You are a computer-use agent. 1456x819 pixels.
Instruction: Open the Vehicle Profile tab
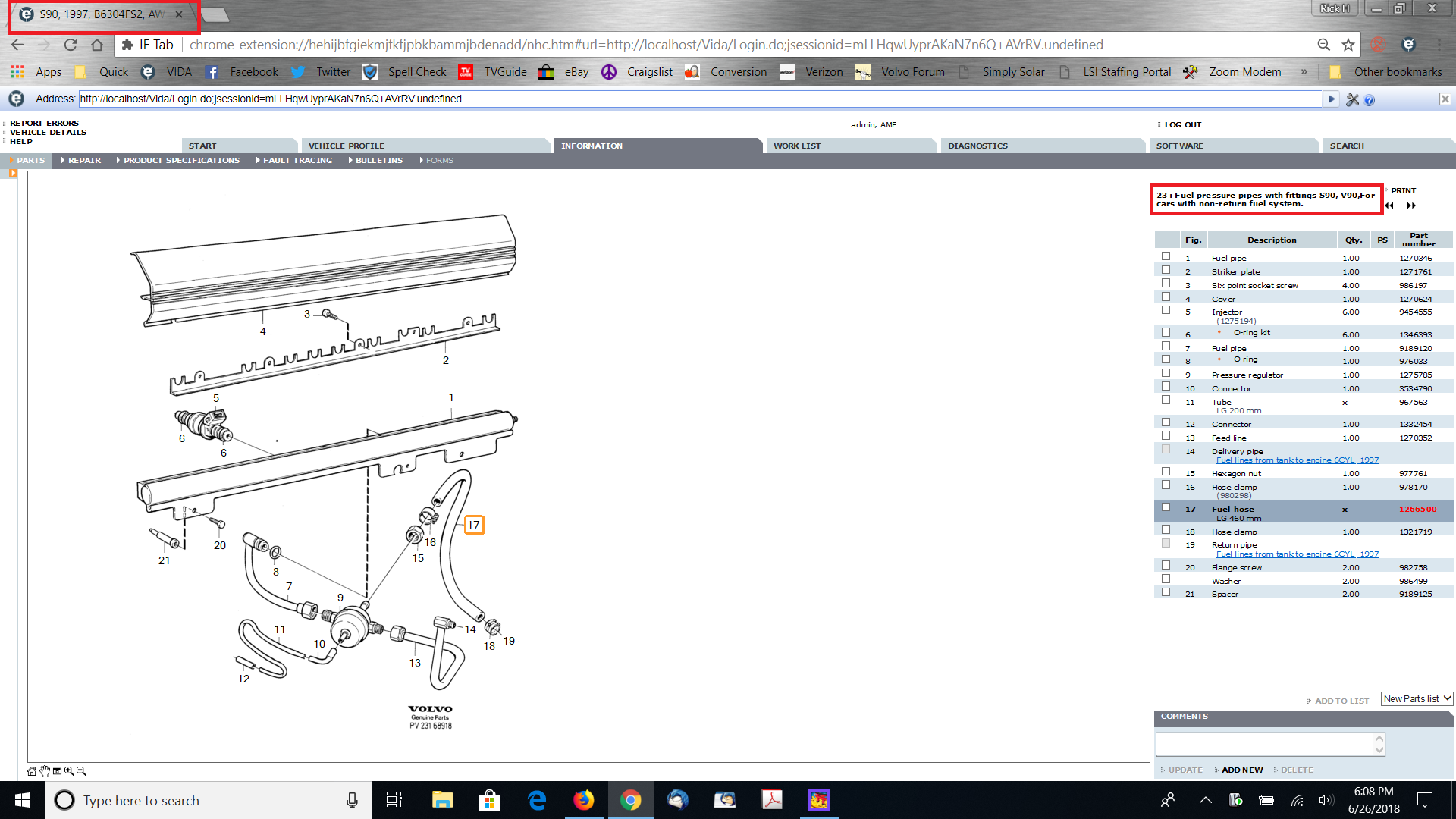coord(347,146)
